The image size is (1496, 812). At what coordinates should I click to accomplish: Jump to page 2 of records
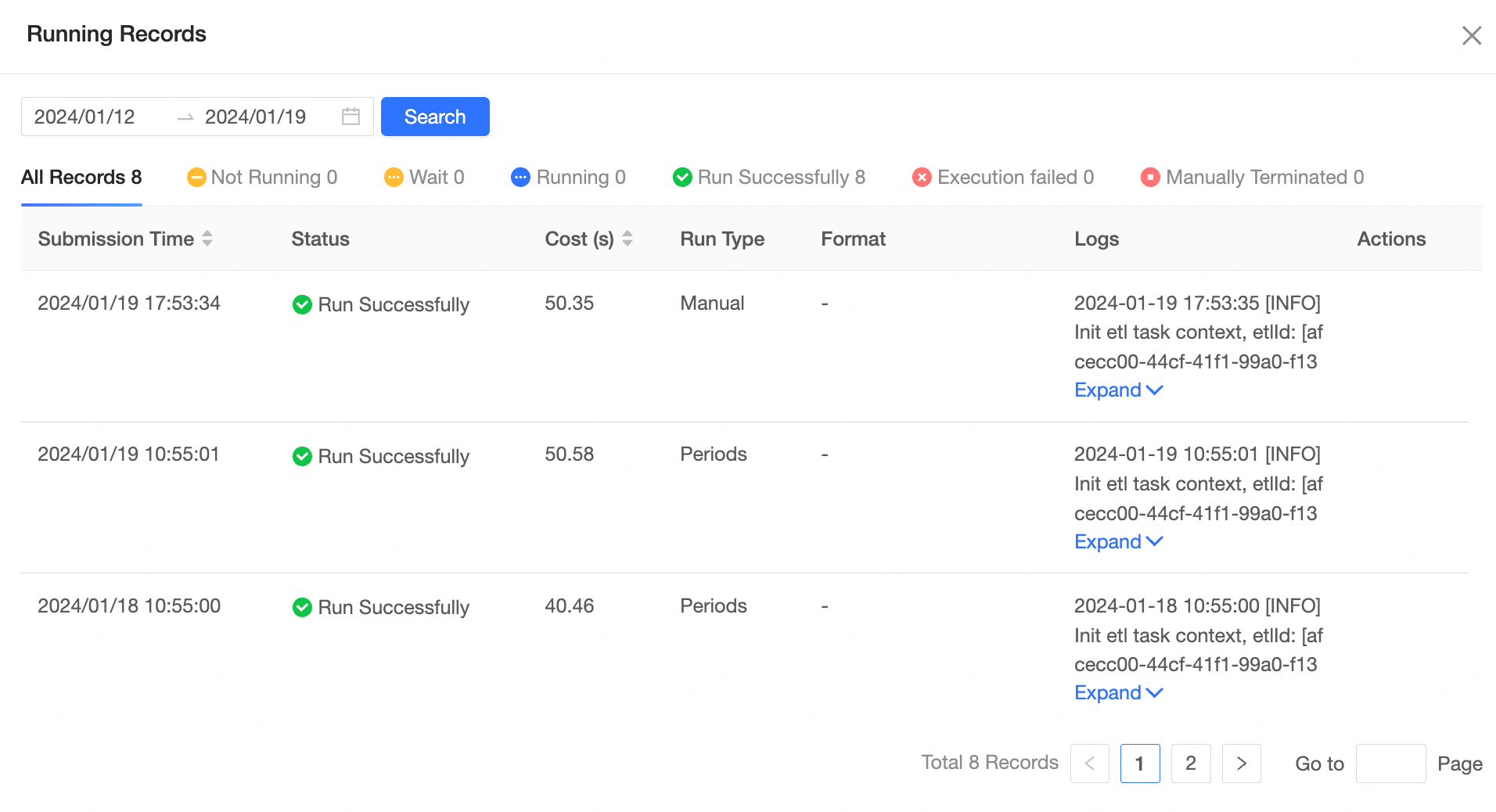click(x=1190, y=763)
